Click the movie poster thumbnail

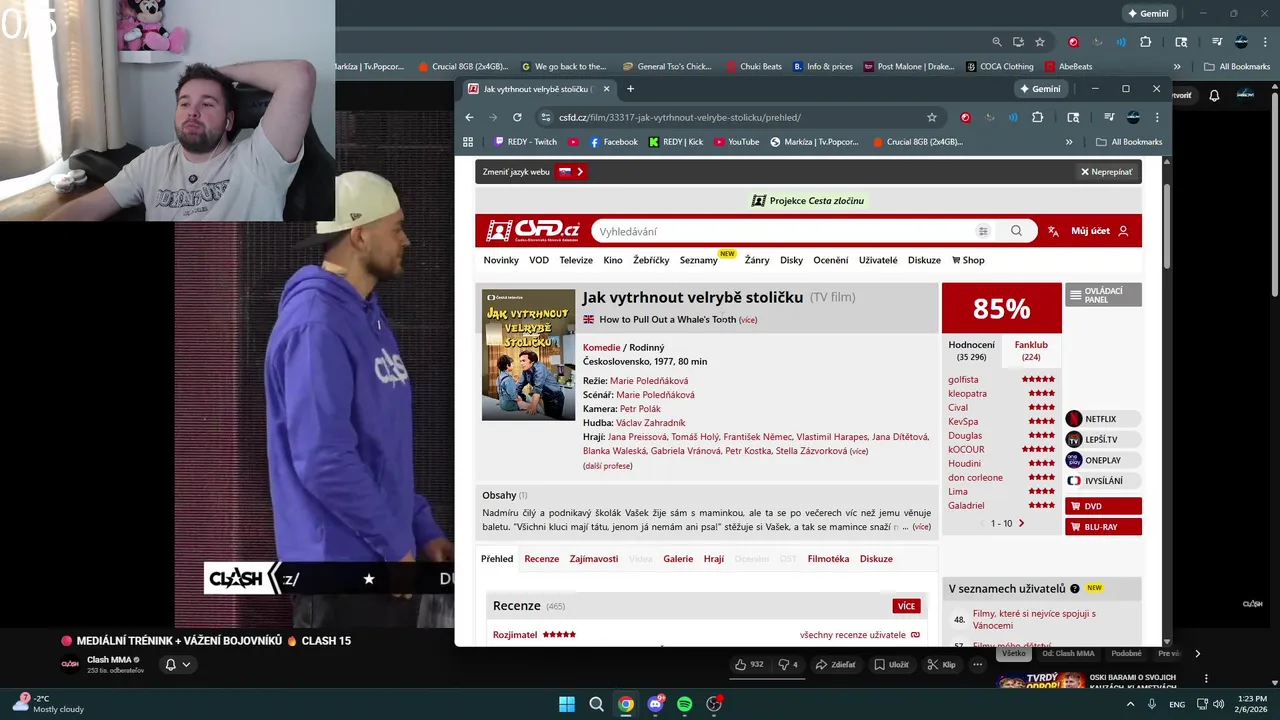pos(528,355)
